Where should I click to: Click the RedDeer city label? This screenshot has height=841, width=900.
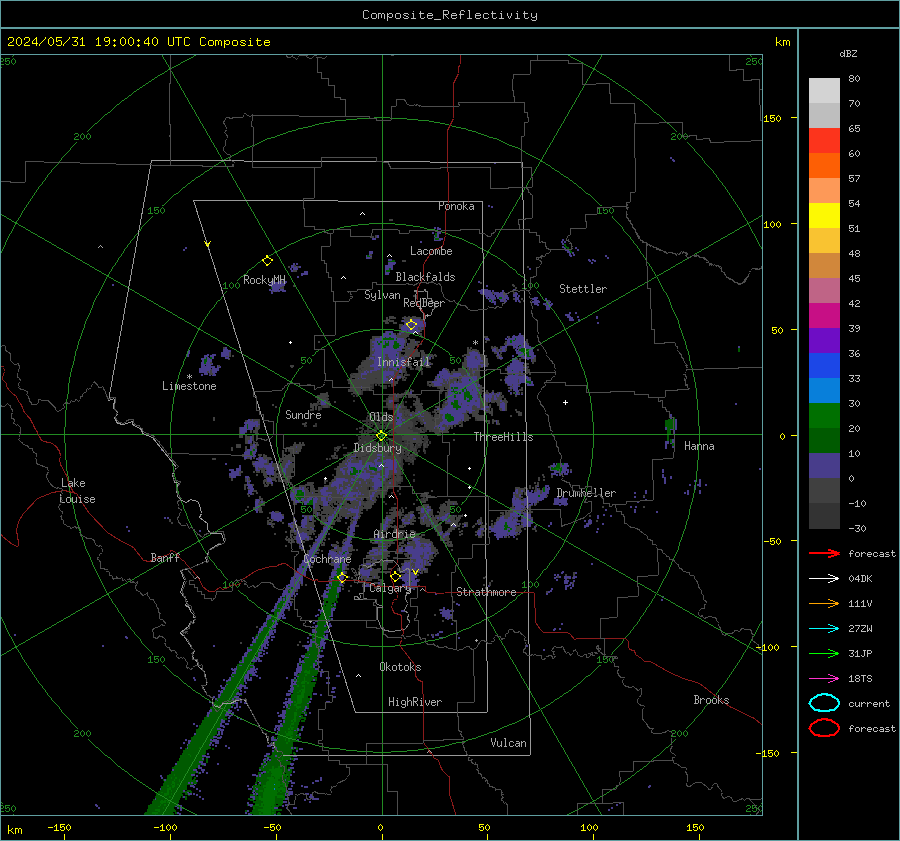tap(424, 303)
